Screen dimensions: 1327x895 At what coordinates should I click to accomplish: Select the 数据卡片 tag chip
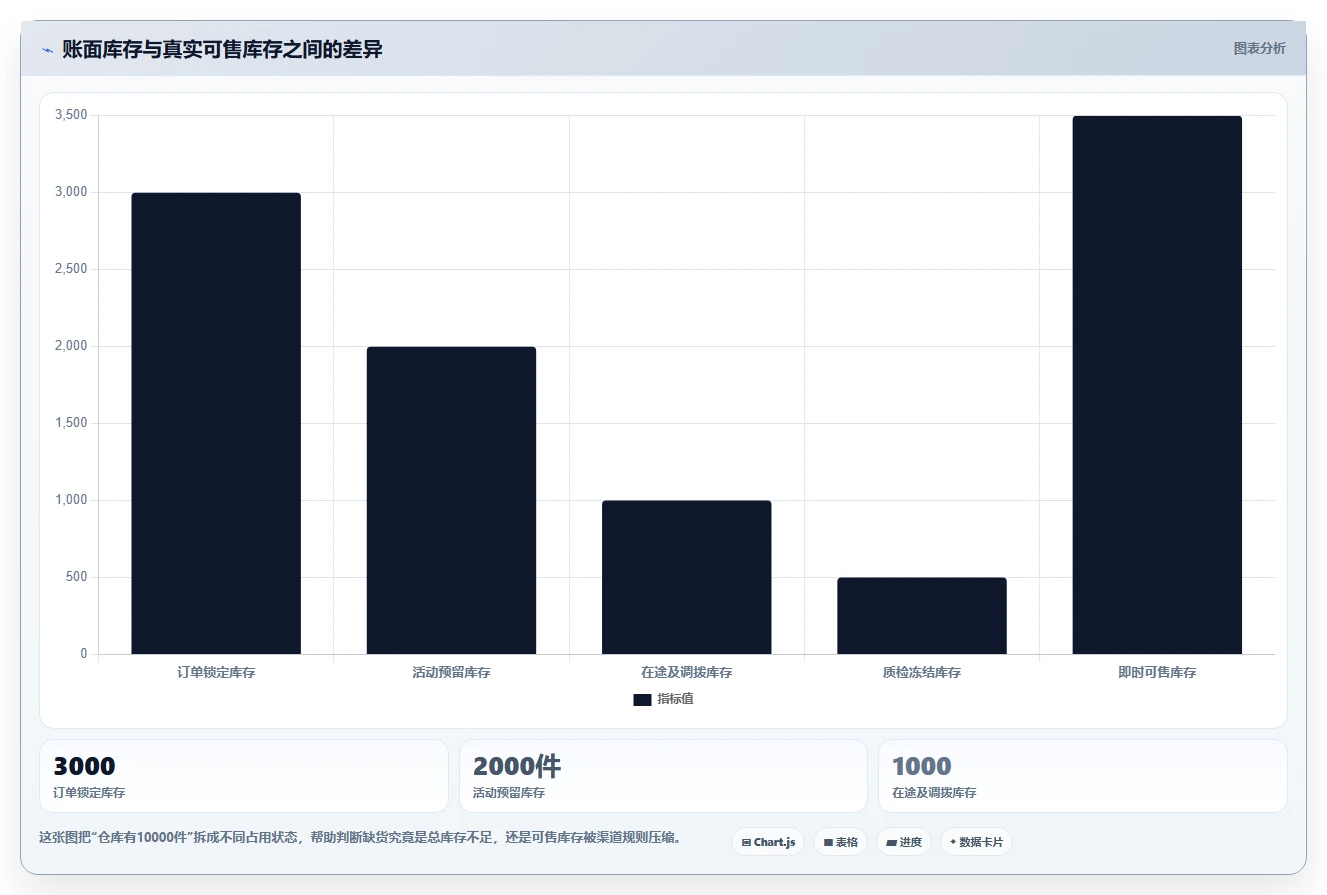(976, 842)
